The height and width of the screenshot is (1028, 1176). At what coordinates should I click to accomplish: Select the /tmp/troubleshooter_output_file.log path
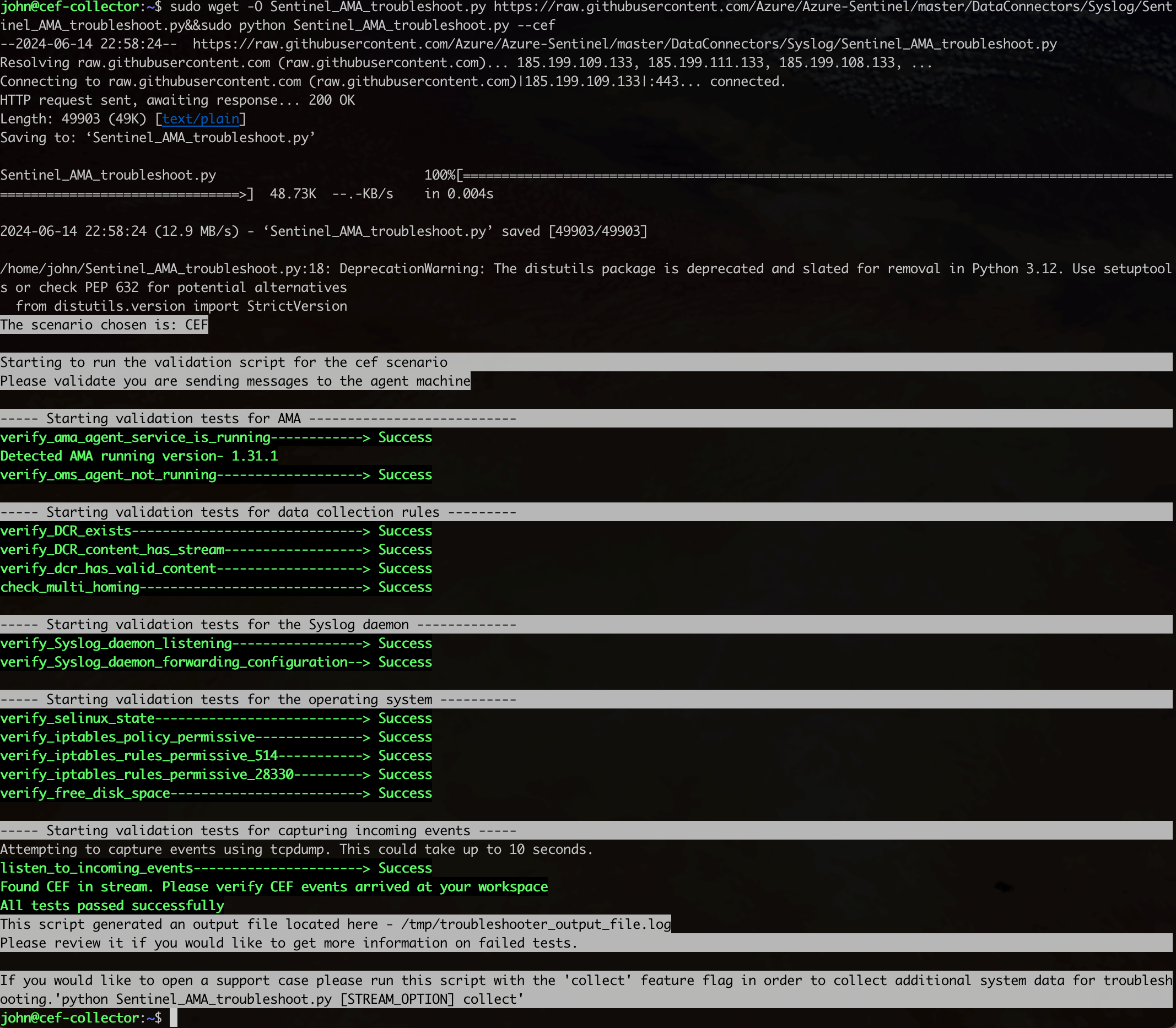pos(536,923)
